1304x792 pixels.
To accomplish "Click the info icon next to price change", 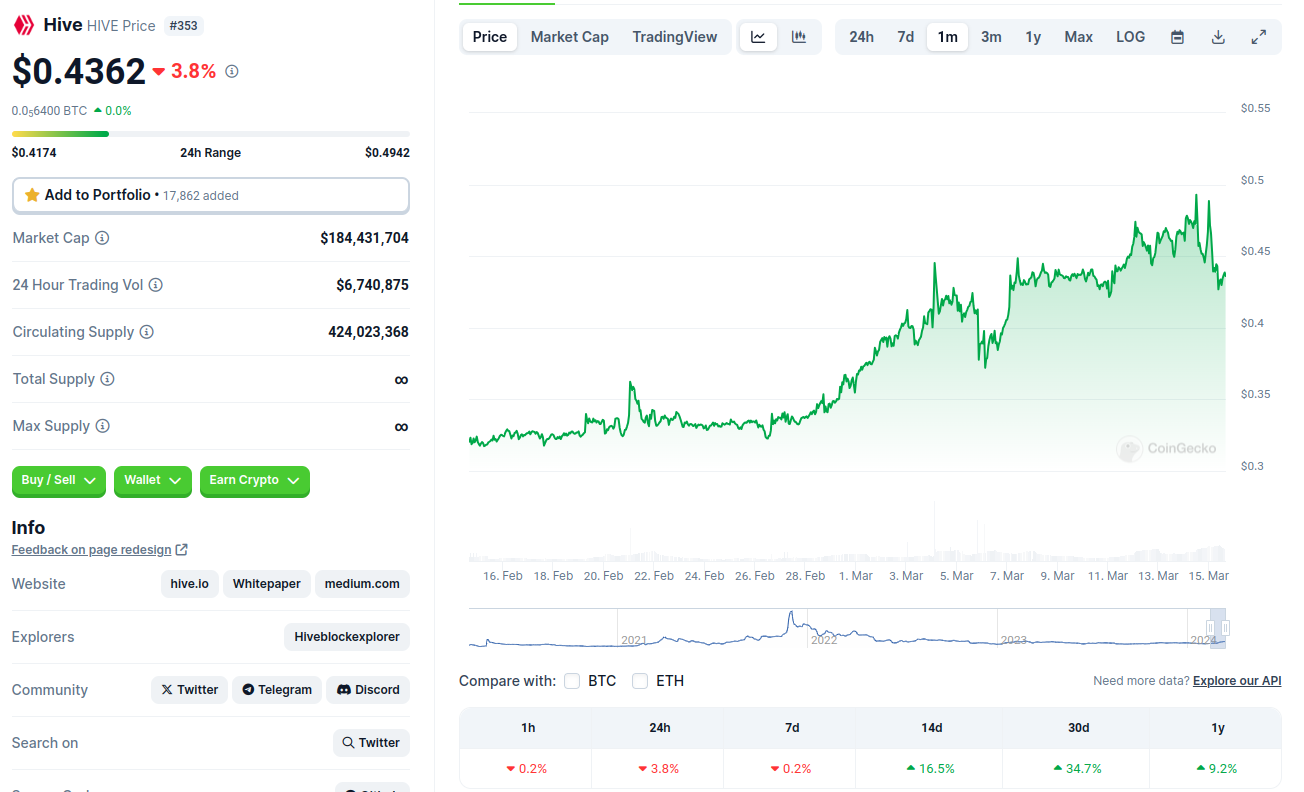I will click(232, 71).
